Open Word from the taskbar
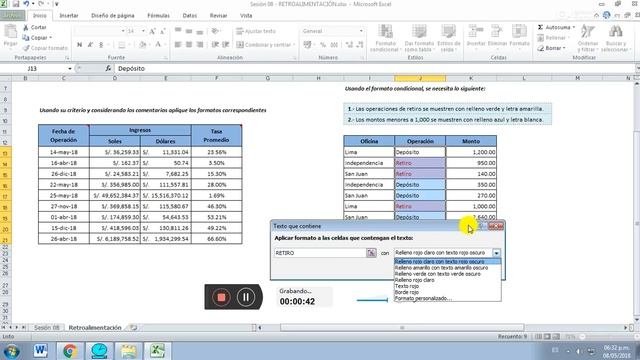 pyautogui.click(x=41, y=351)
